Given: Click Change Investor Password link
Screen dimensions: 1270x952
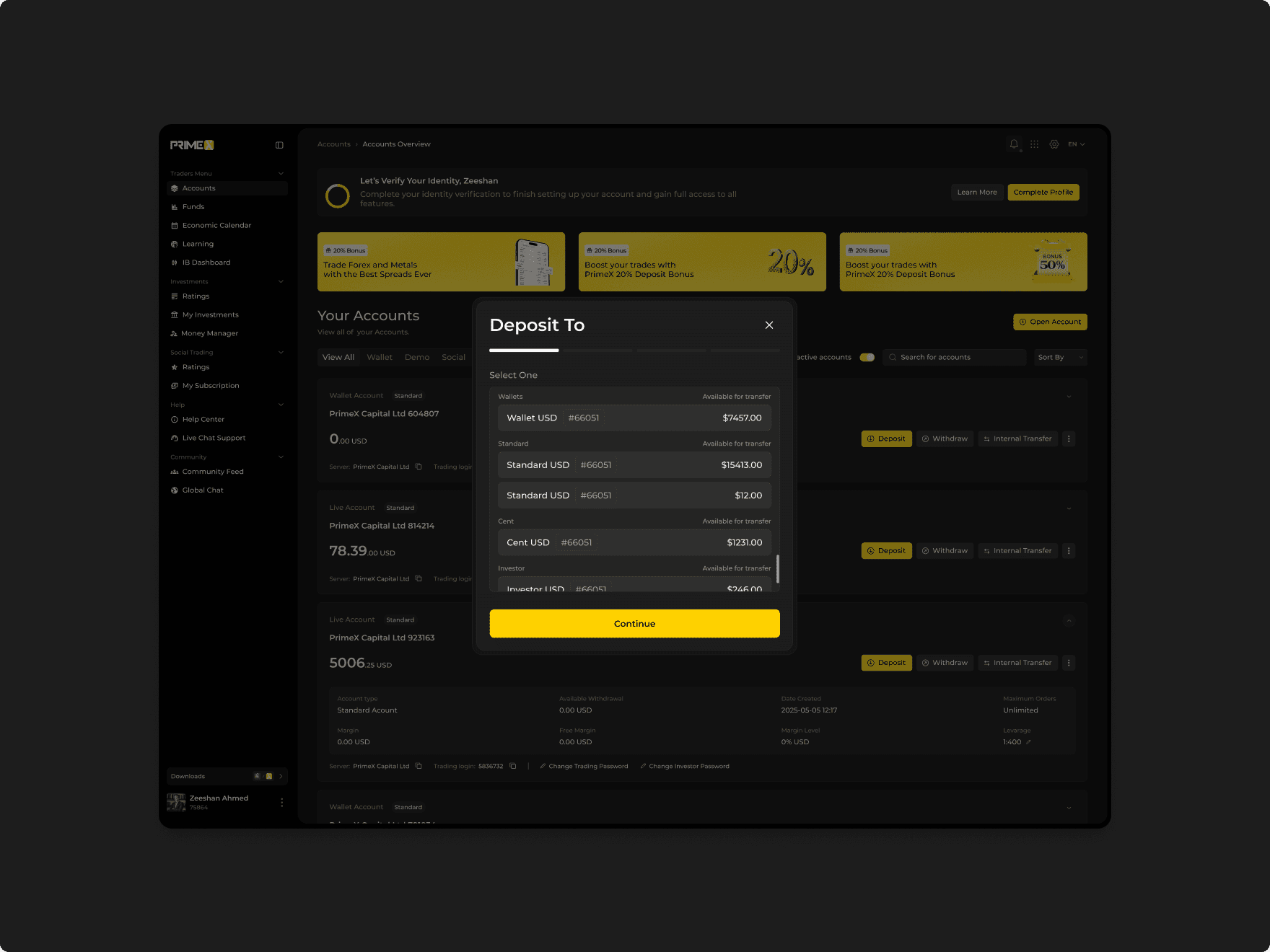Looking at the screenshot, I should click(x=685, y=766).
